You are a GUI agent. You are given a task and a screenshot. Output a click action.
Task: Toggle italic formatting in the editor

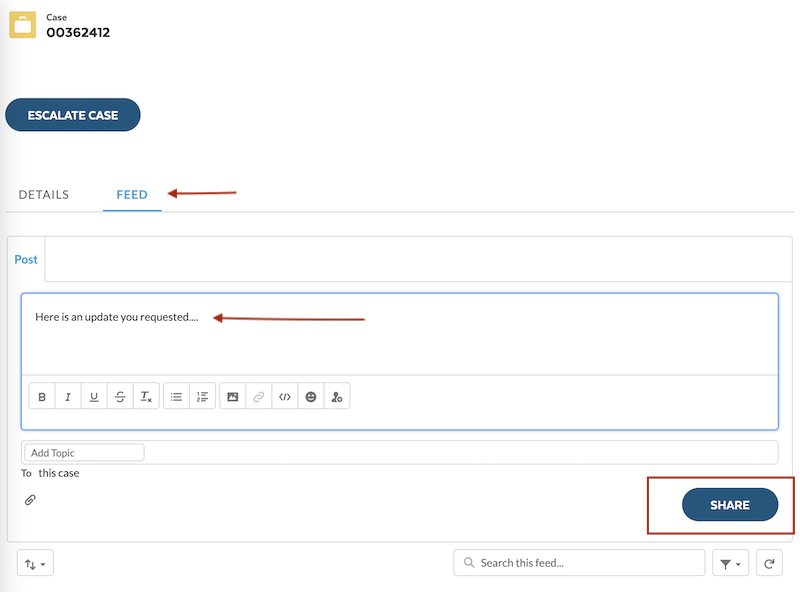tap(68, 397)
